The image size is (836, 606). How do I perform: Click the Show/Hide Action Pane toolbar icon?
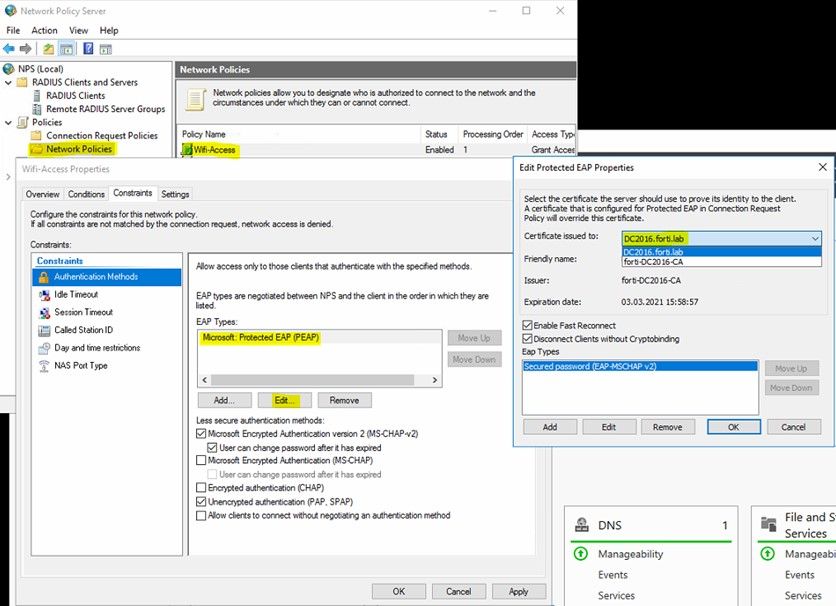[x=106, y=50]
